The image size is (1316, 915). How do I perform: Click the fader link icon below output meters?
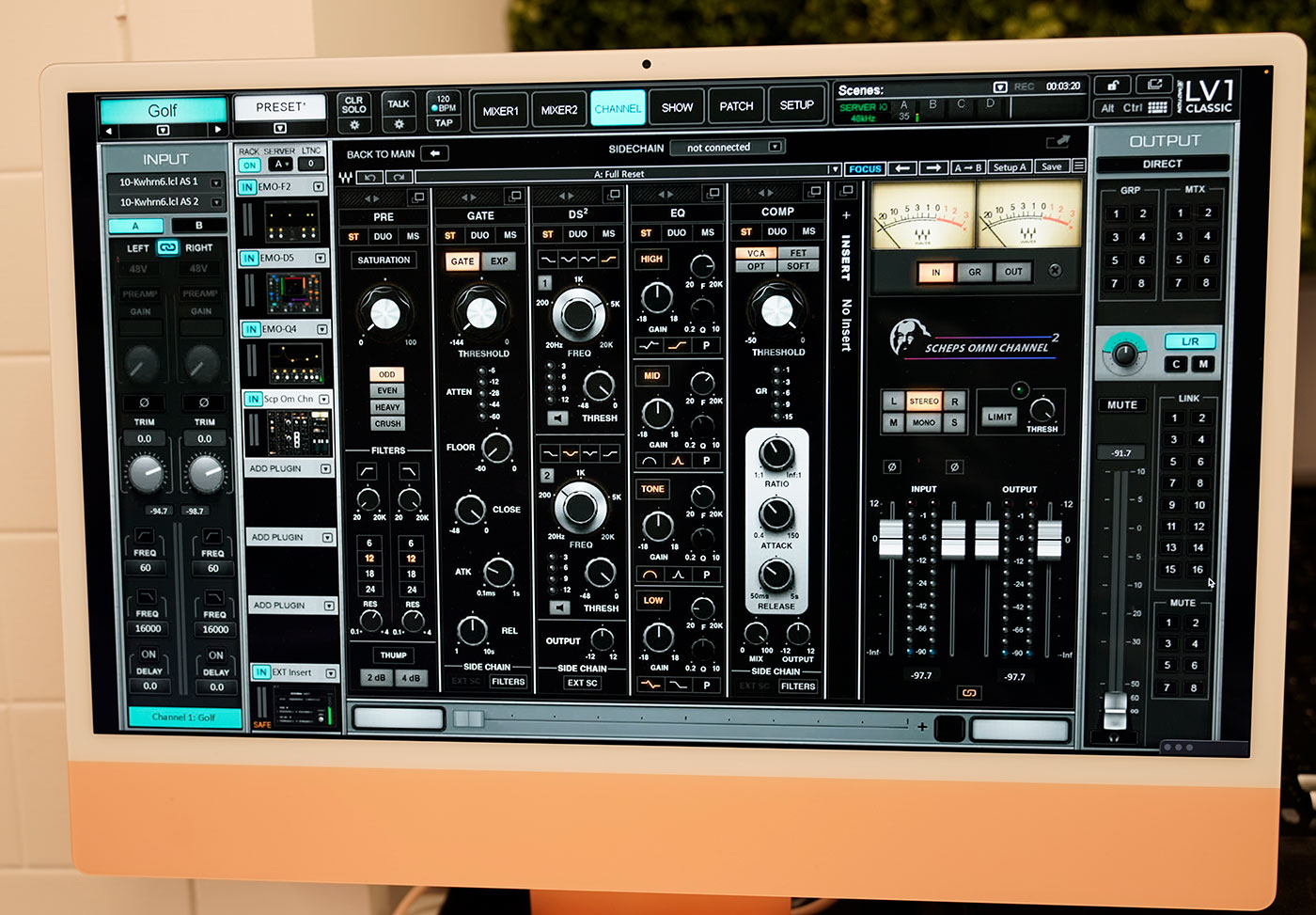click(x=969, y=693)
